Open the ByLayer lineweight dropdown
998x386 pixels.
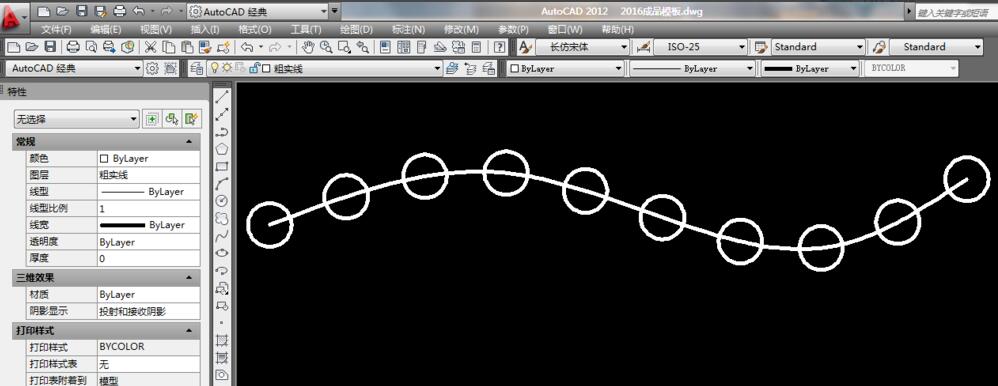click(x=809, y=68)
